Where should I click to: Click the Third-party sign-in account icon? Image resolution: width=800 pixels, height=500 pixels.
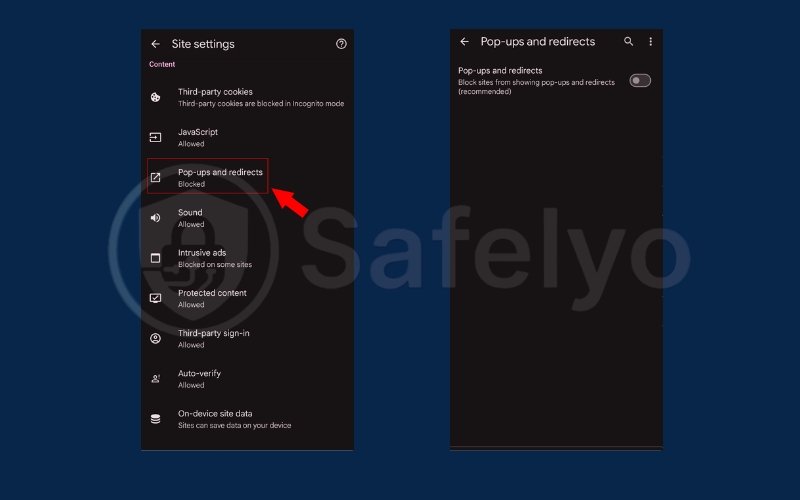click(x=156, y=338)
